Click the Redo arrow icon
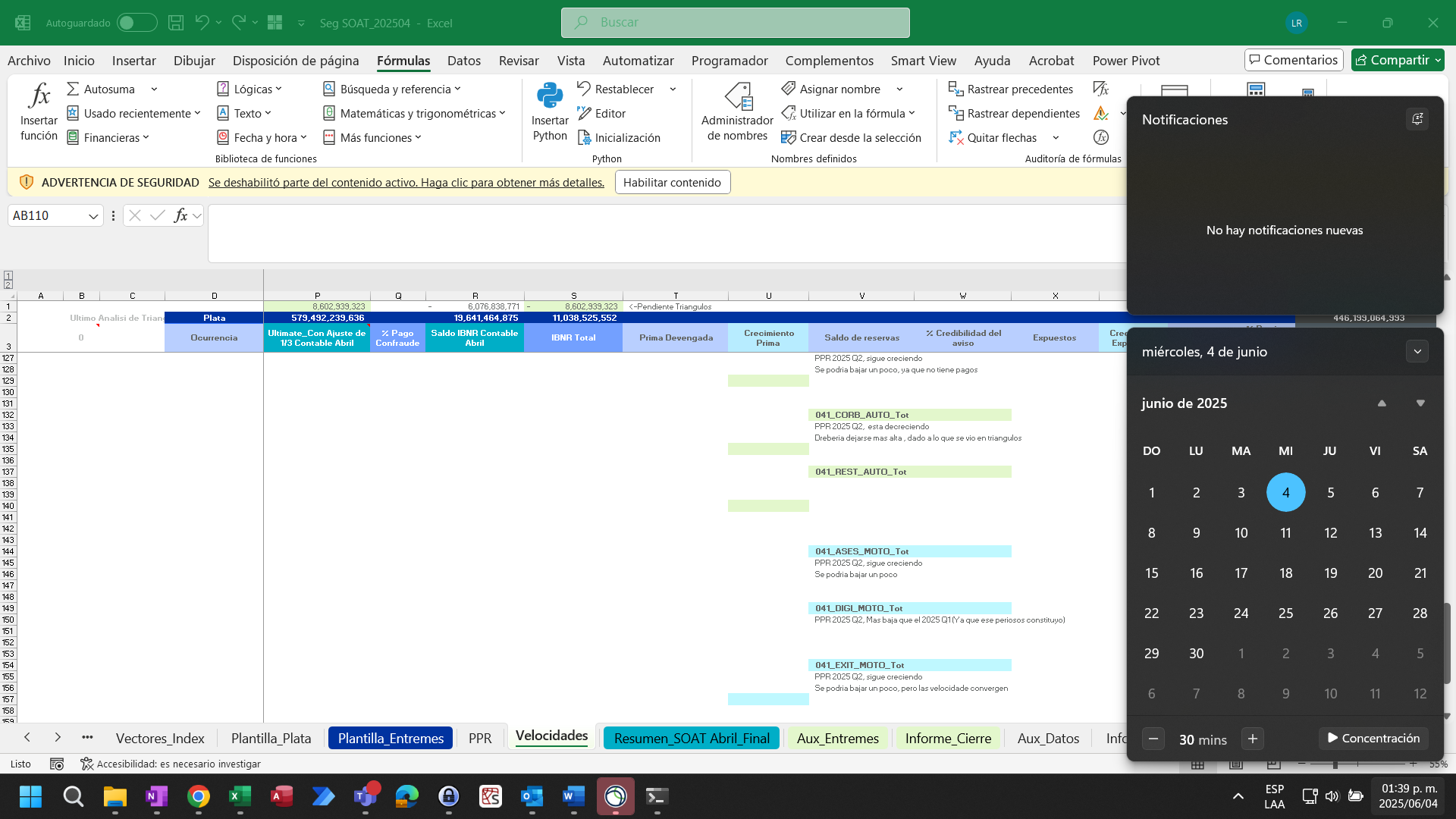 pos(239,23)
